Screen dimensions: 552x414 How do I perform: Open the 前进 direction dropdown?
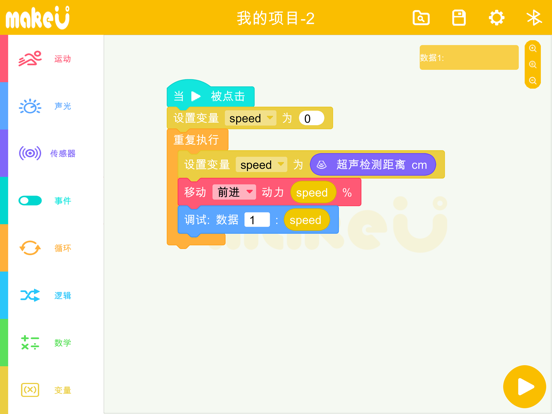pyautogui.click(x=234, y=192)
